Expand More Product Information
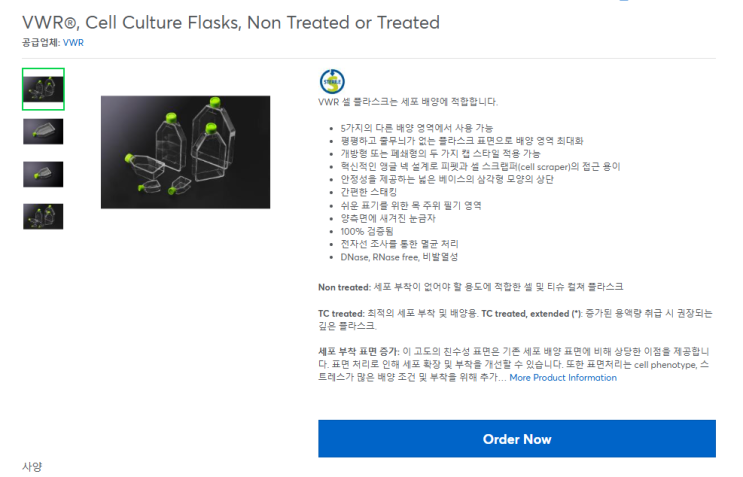This screenshot has width=743, height=477. pos(563,378)
